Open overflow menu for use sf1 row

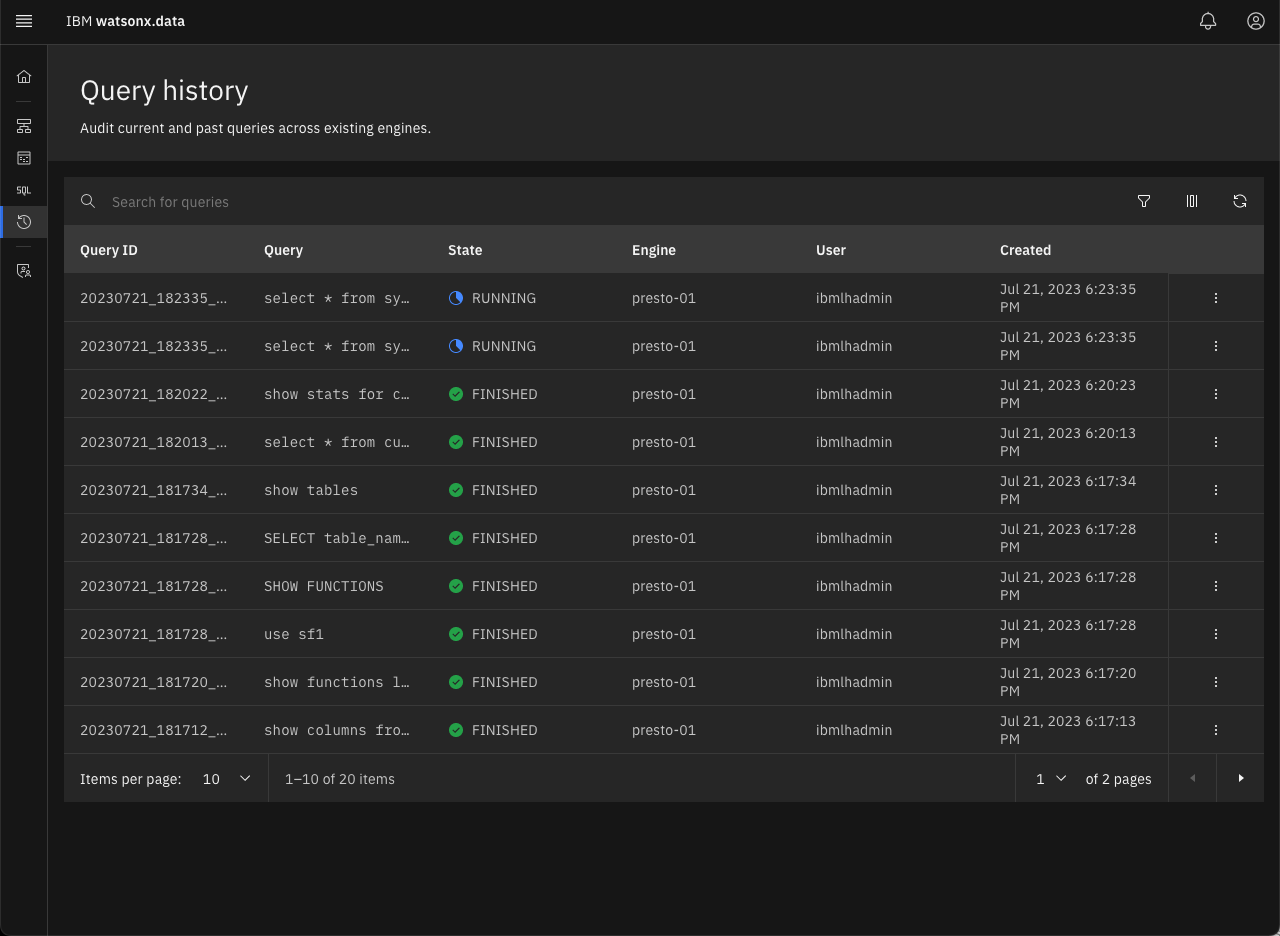pyautogui.click(x=1216, y=634)
